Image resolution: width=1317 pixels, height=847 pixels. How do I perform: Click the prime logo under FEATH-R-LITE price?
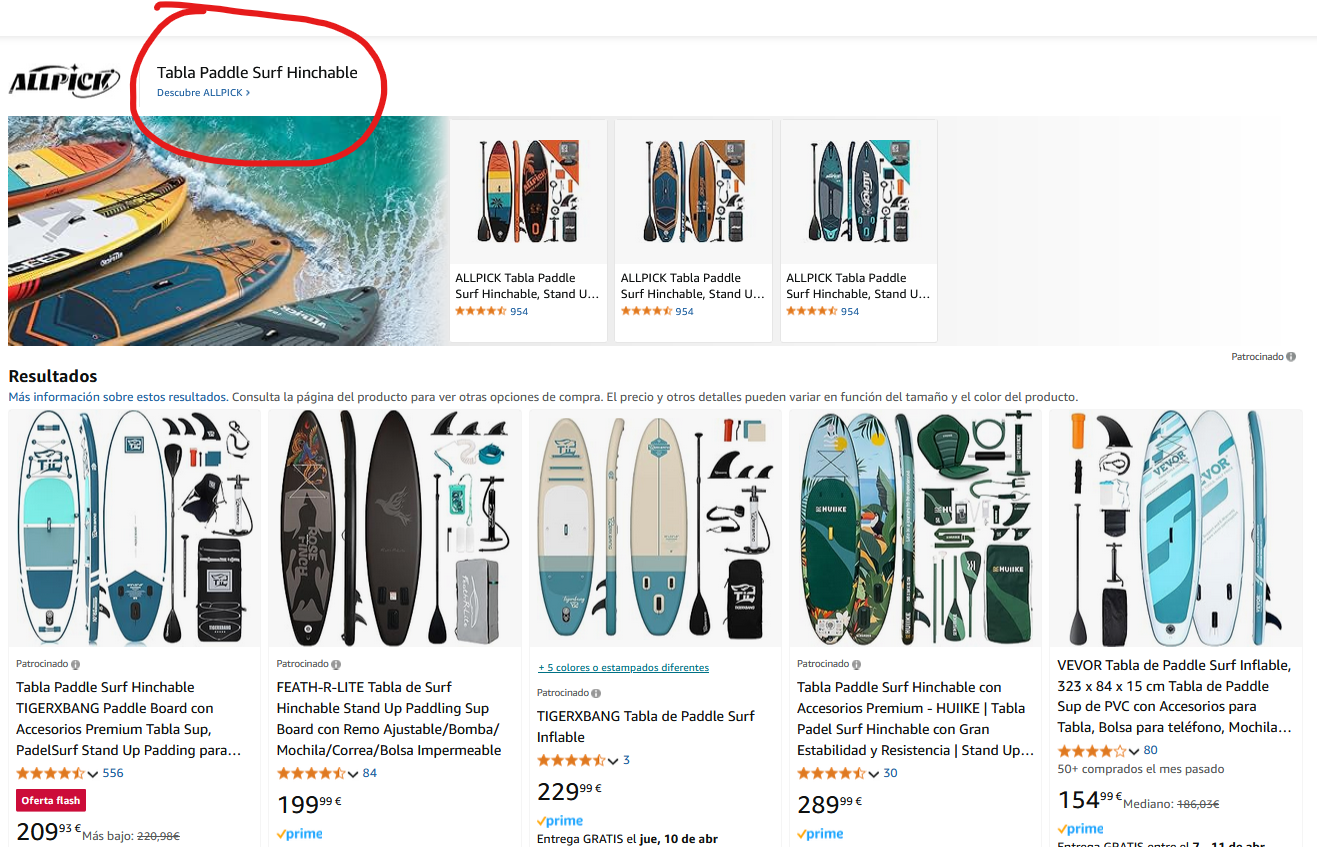(300, 834)
